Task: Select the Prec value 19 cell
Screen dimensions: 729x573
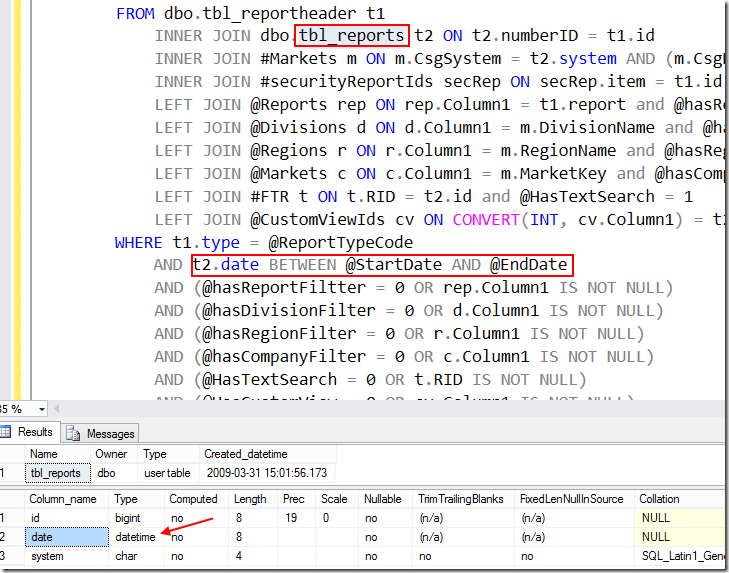Action: point(297,518)
